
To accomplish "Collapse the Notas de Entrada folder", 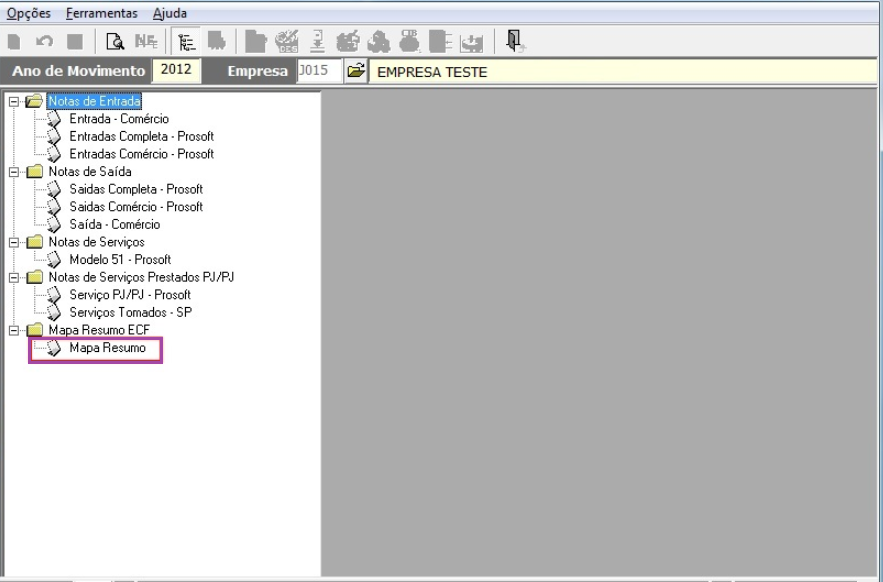I will [x=12, y=102].
